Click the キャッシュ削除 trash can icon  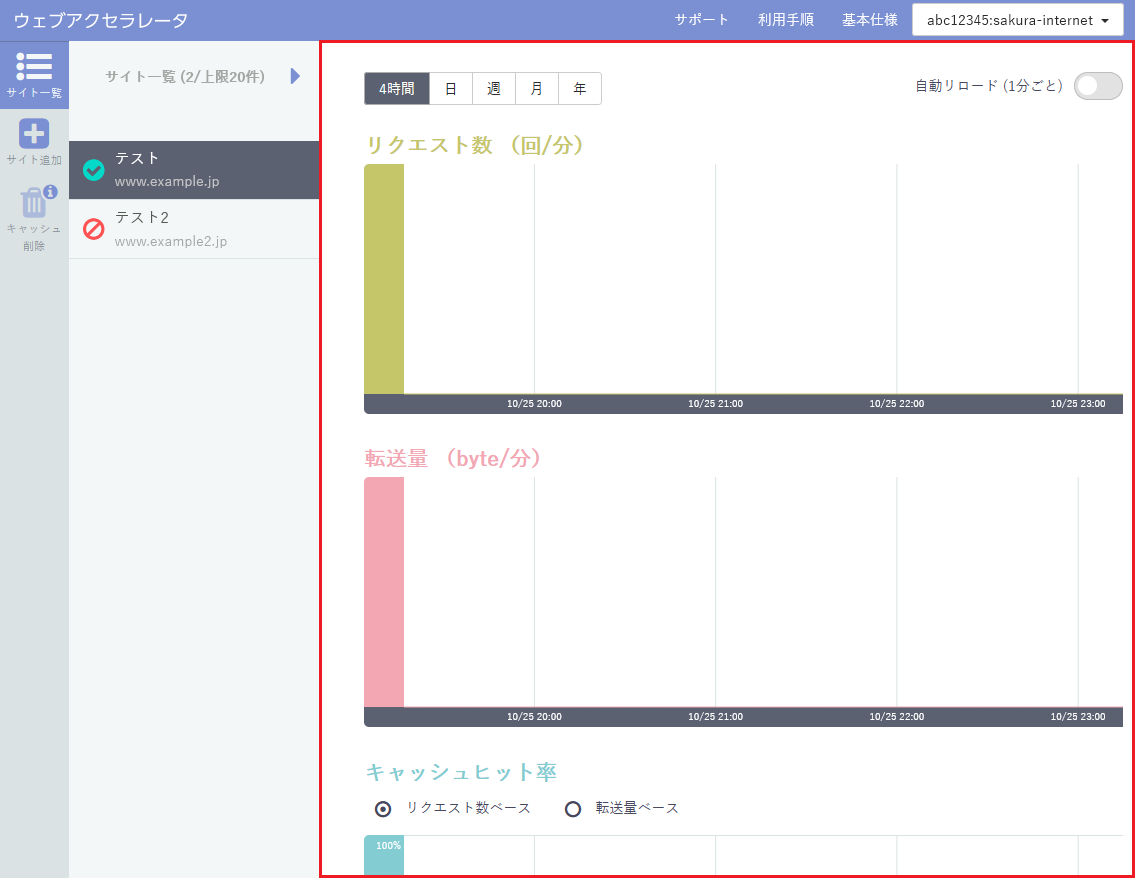(x=33, y=203)
